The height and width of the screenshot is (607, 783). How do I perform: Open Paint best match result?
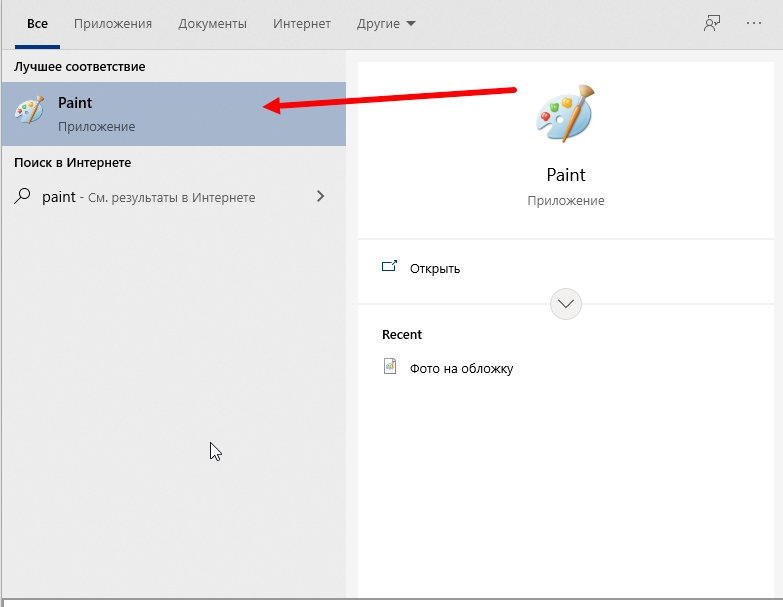click(x=174, y=114)
